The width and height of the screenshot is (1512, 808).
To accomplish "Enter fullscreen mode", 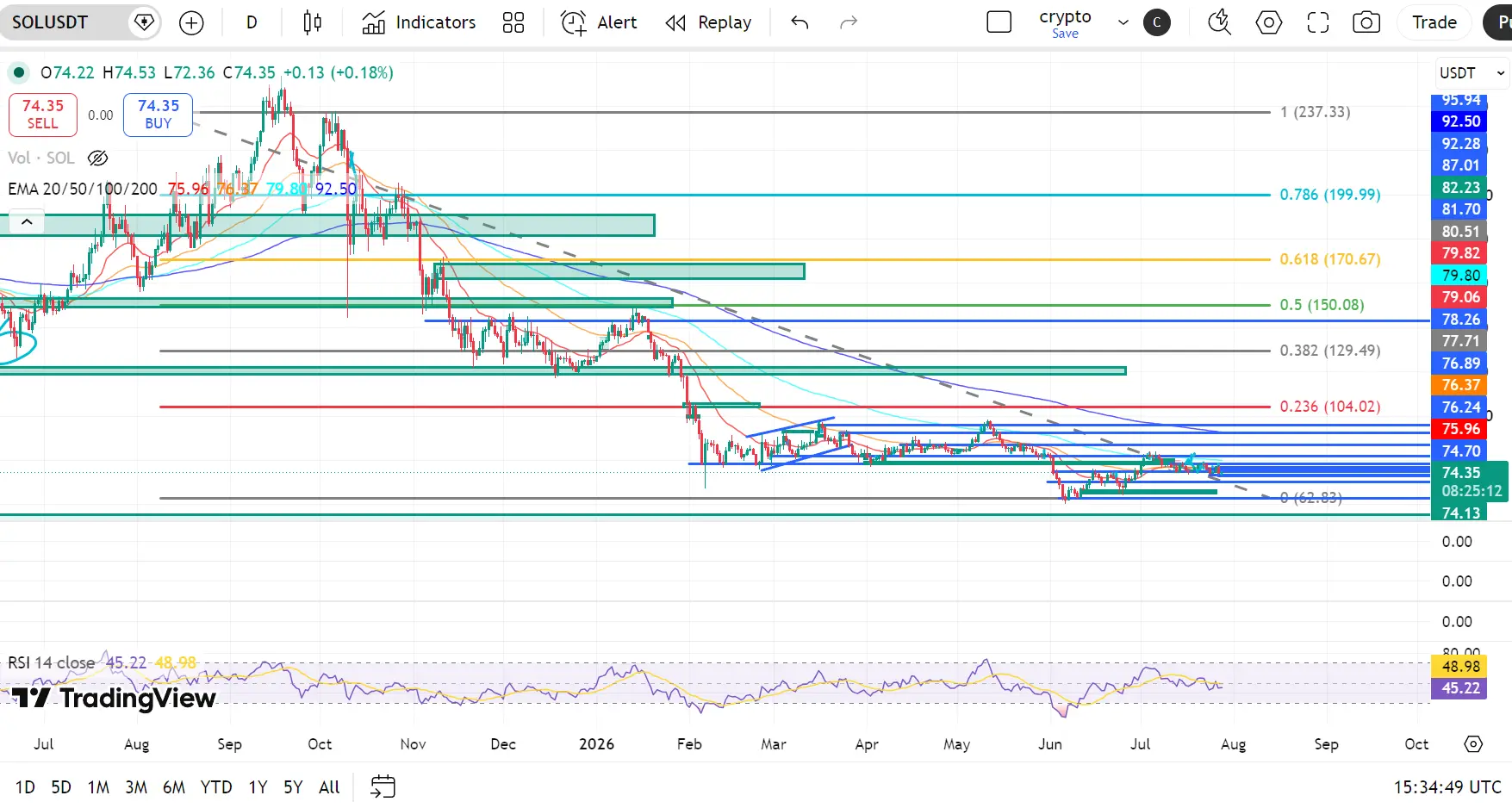I will coord(1317,22).
